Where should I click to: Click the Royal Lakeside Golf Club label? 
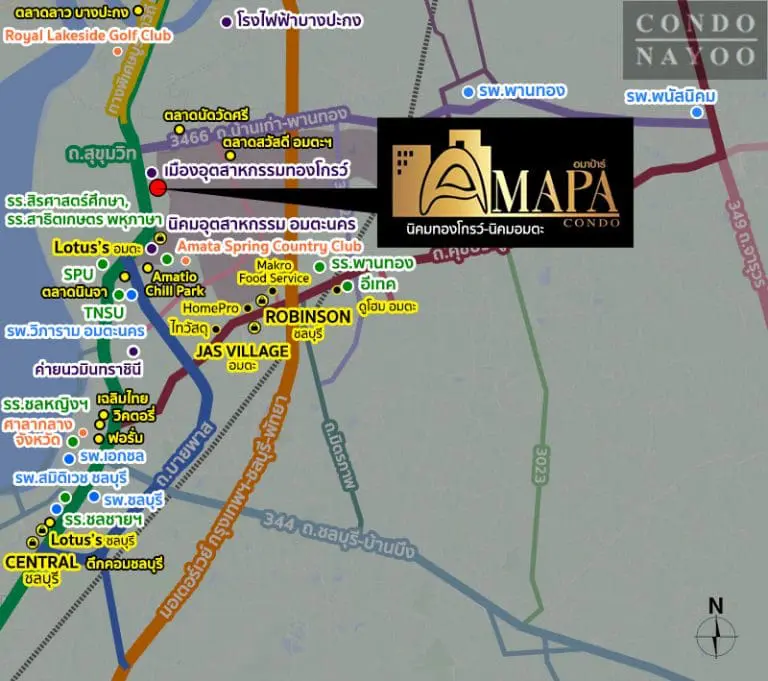click(88, 35)
